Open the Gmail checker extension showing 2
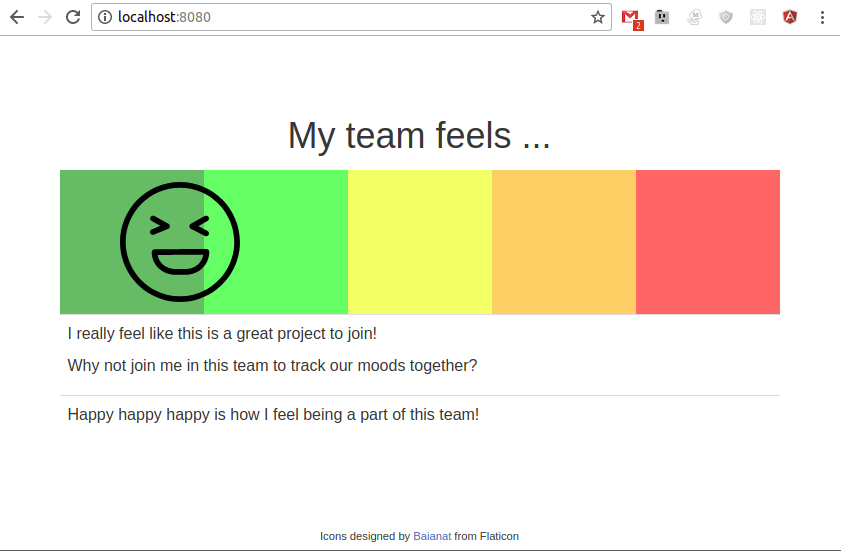841x551 pixels. (632, 18)
